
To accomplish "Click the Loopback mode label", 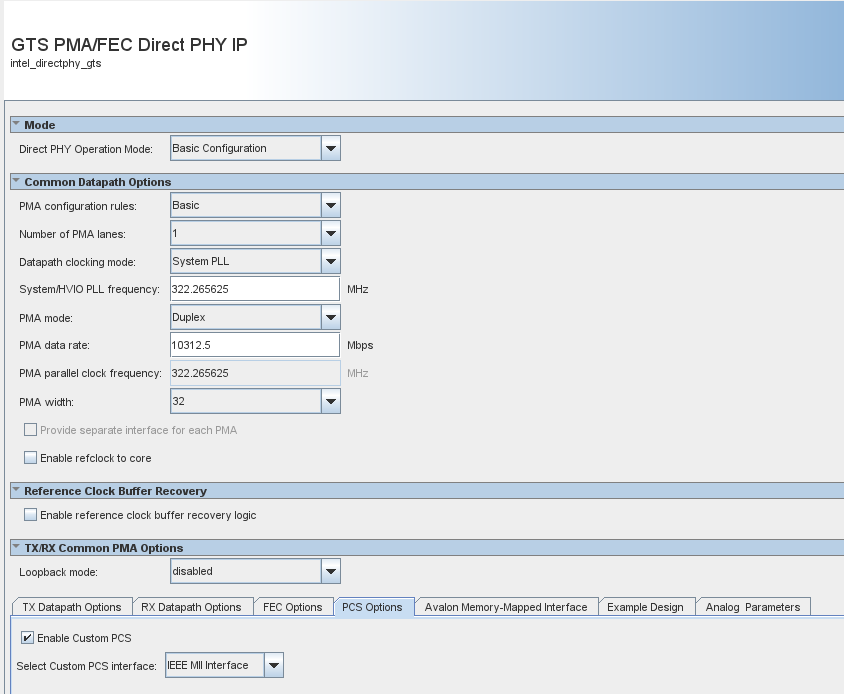I will point(58,572).
